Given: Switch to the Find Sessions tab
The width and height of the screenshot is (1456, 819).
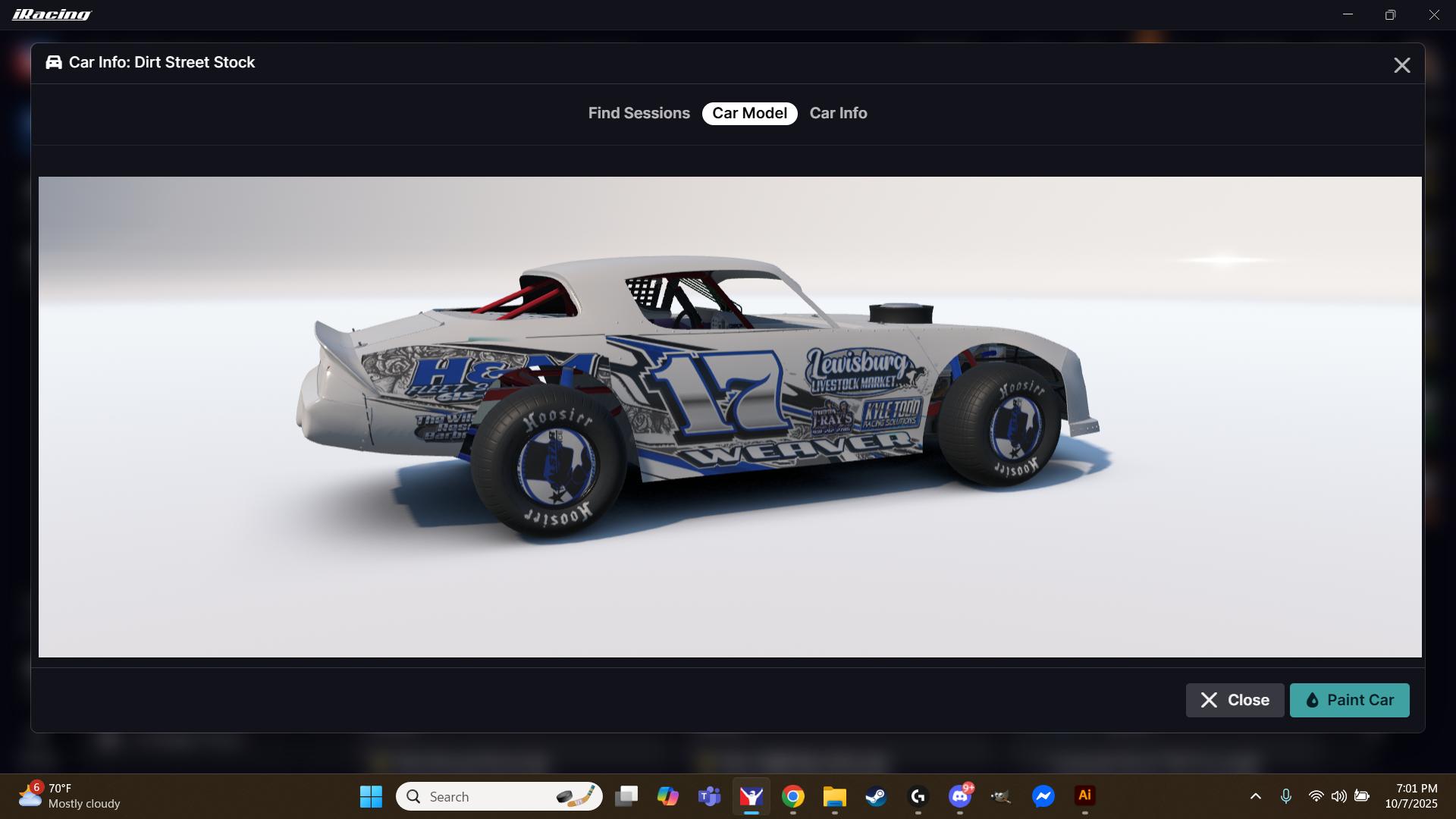Looking at the screenshot, I should click(638, 113).
